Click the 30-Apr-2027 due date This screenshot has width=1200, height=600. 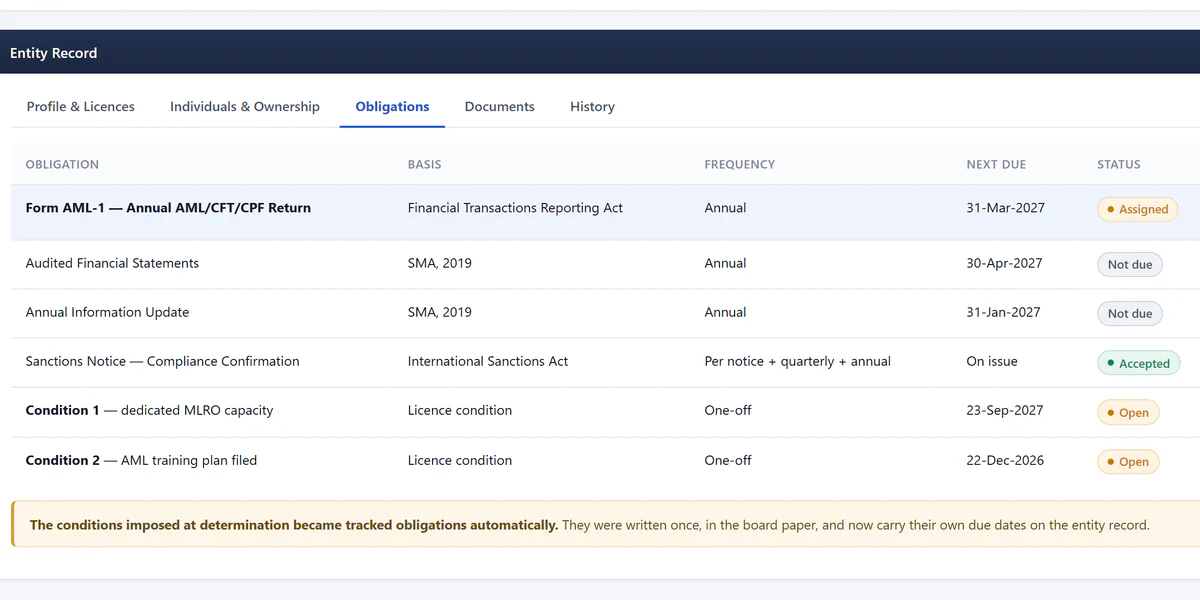coord(1004,263)
